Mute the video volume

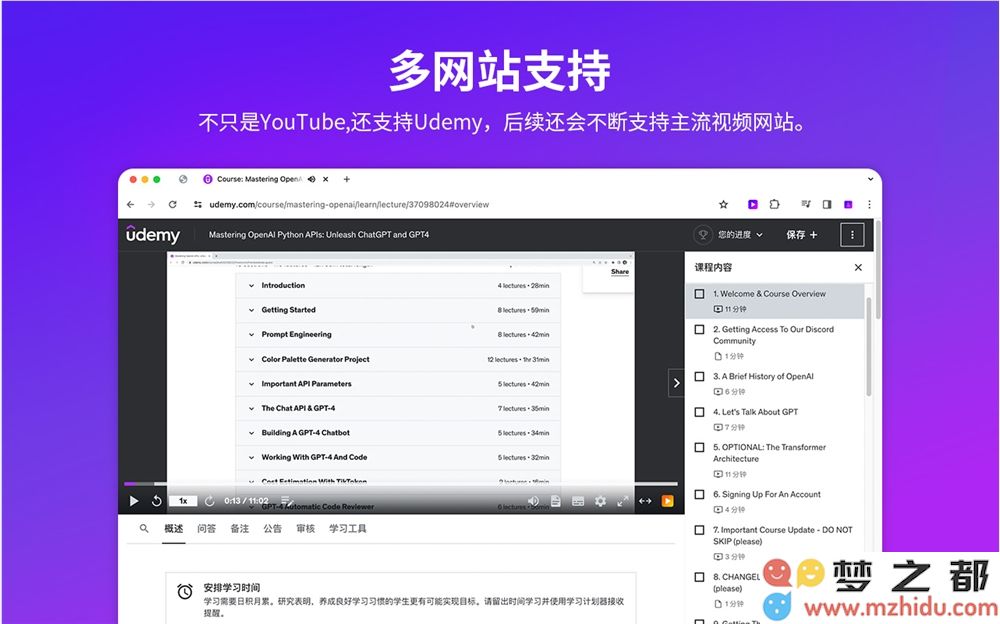click(533, 501)
